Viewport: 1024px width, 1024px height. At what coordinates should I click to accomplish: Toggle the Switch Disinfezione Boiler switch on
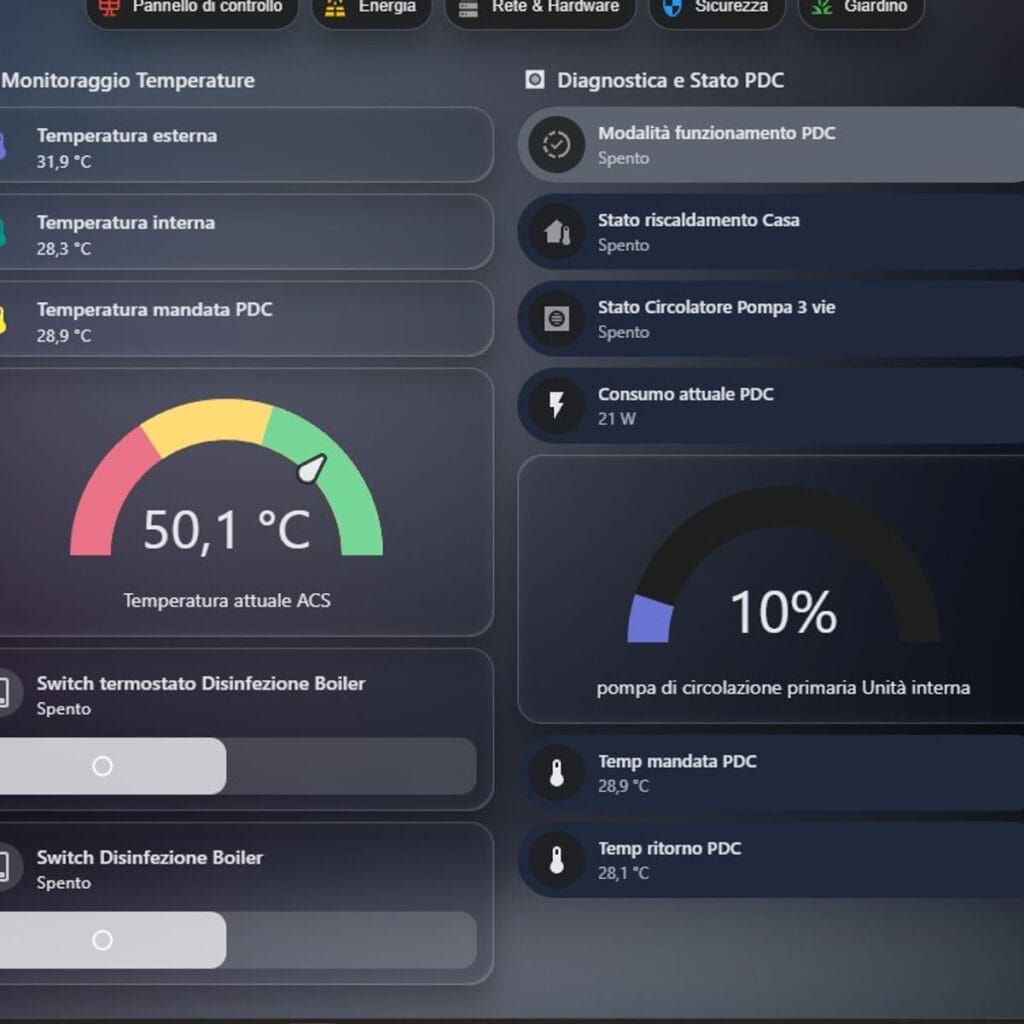(238, 940)
